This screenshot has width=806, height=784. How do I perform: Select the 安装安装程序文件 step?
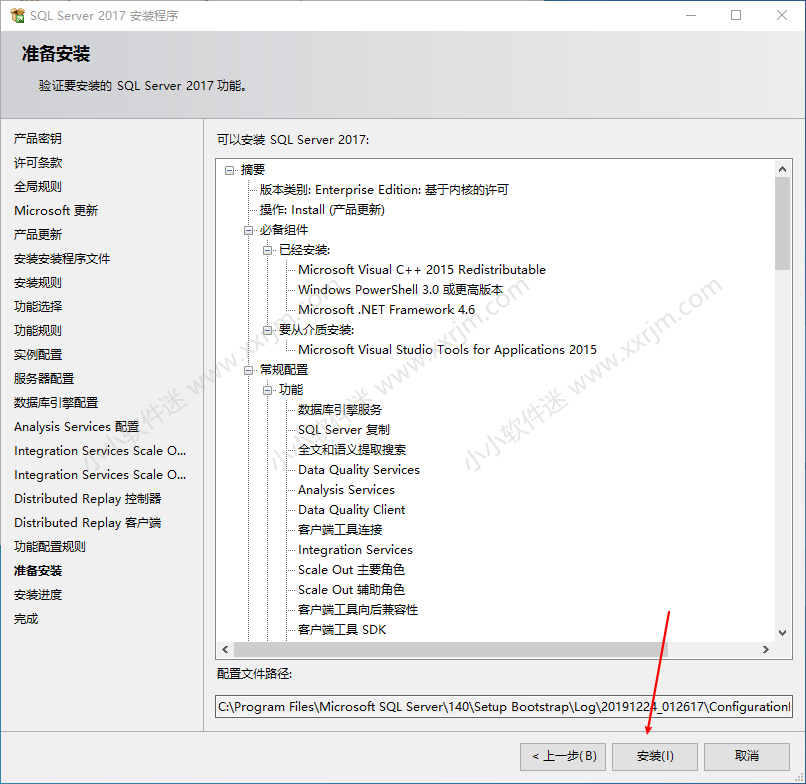(x=62, y=259)
